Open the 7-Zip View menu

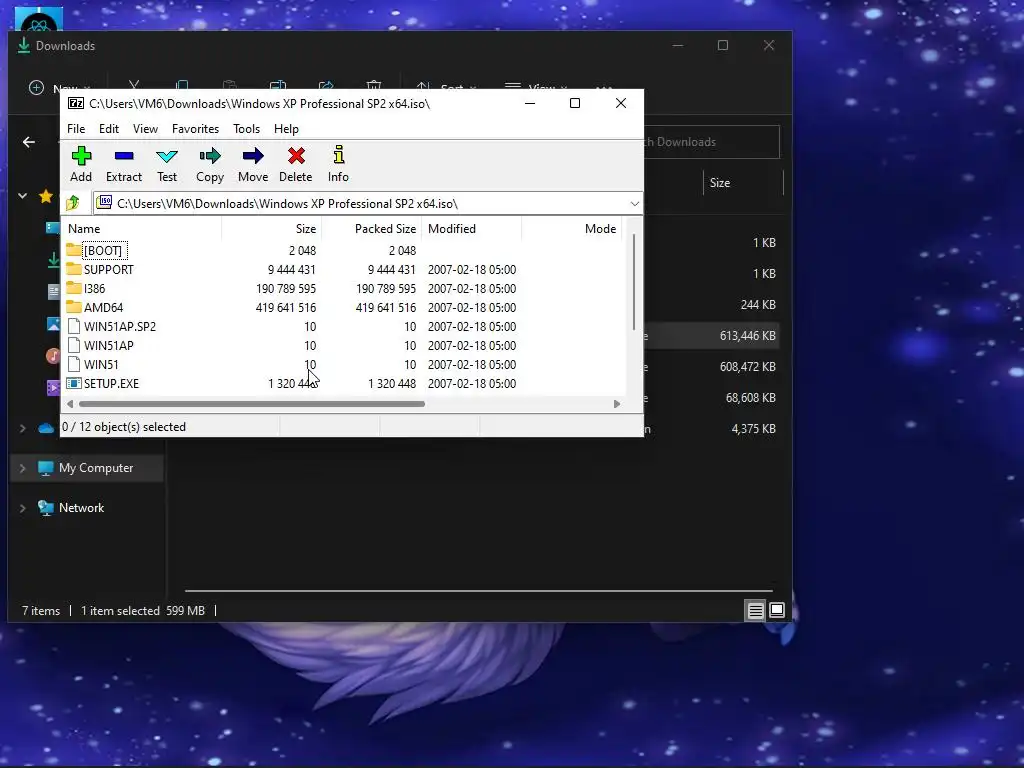(x=145, y=129)
